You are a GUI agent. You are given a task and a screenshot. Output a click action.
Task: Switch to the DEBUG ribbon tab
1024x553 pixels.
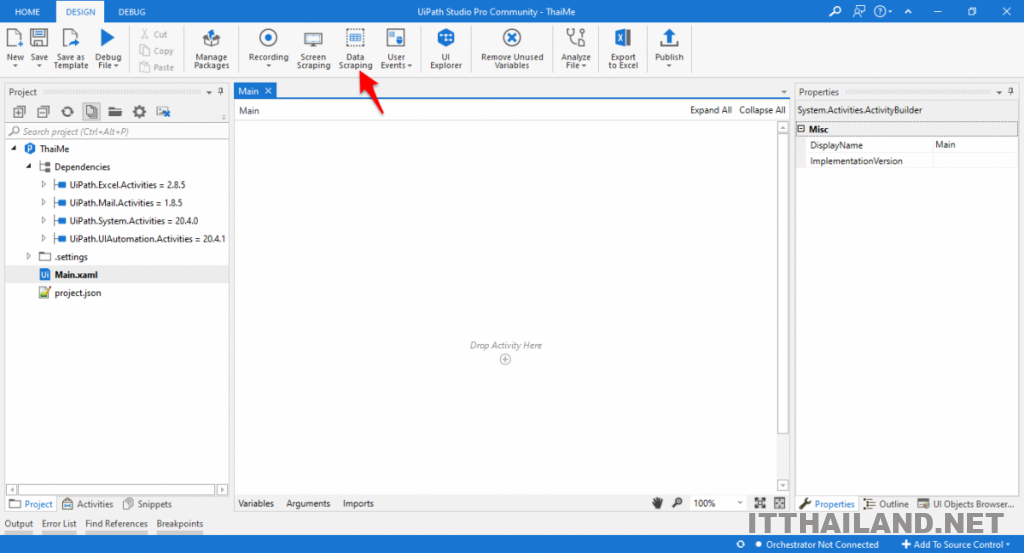pyautogui.click(x=132, y=12)
